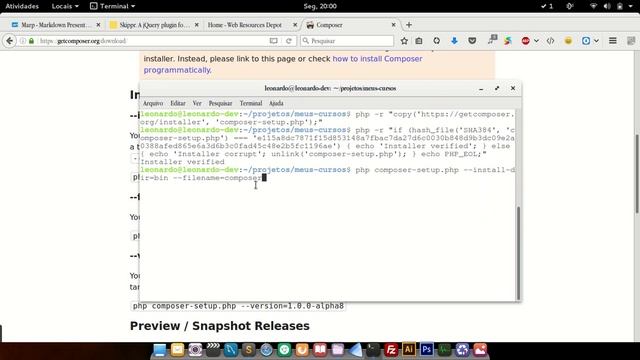Open the Ver menu in terminal
The width and height of the screenshot is (640, 360).
click(x=197, y=103)
